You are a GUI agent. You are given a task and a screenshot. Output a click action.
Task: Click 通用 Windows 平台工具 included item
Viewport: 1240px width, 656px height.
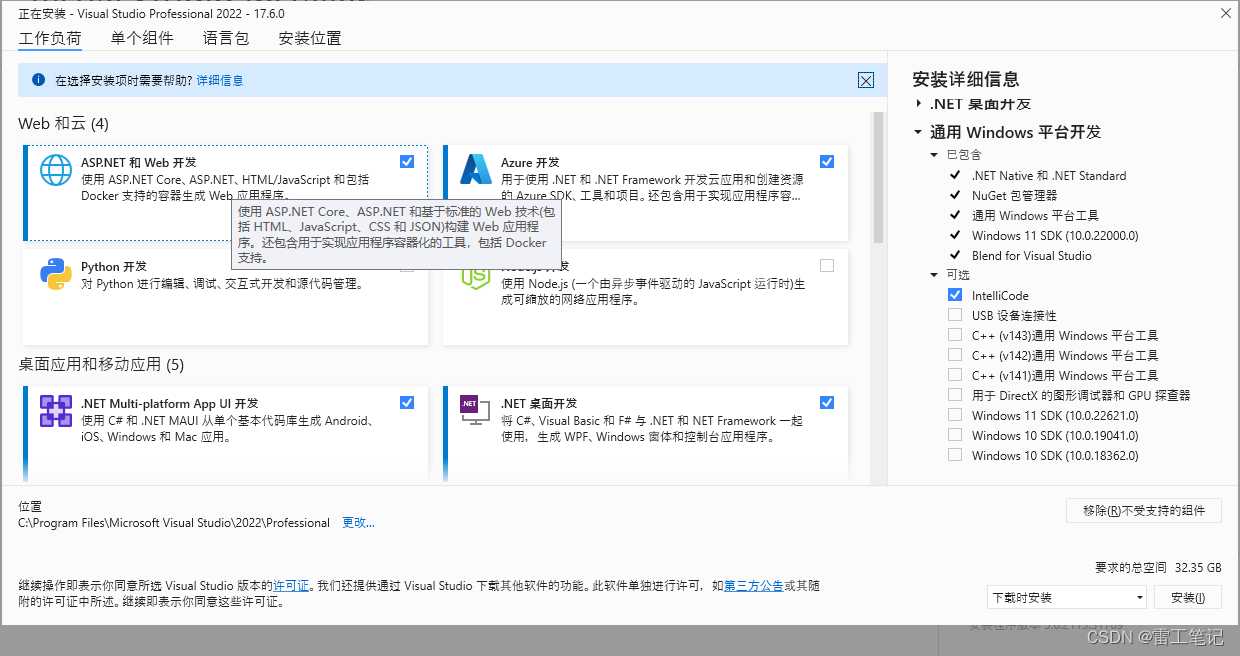pyautogui.click(x=1035, y=215)
